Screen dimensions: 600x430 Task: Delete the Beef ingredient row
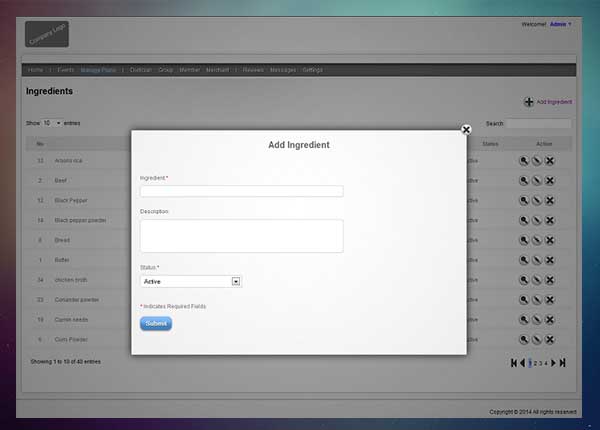[x=549, y=181]
